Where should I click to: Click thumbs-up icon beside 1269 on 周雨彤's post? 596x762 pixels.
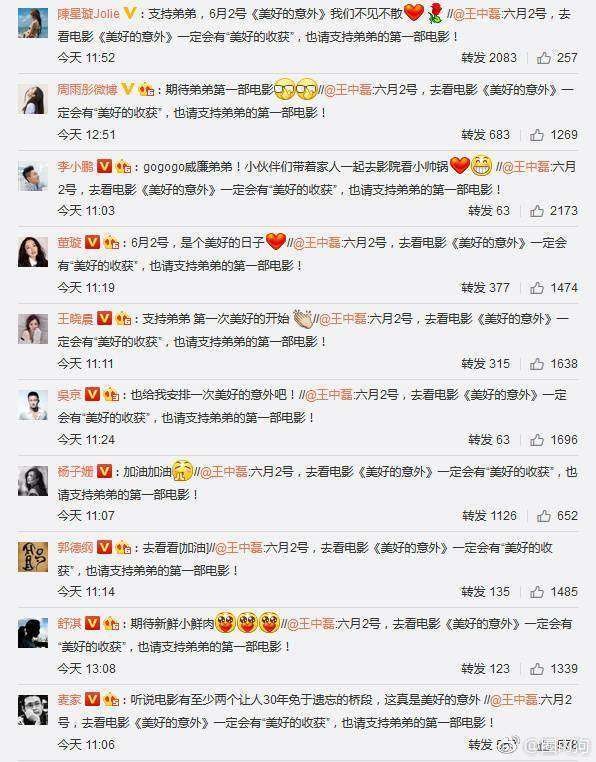(x=537, y=135)
